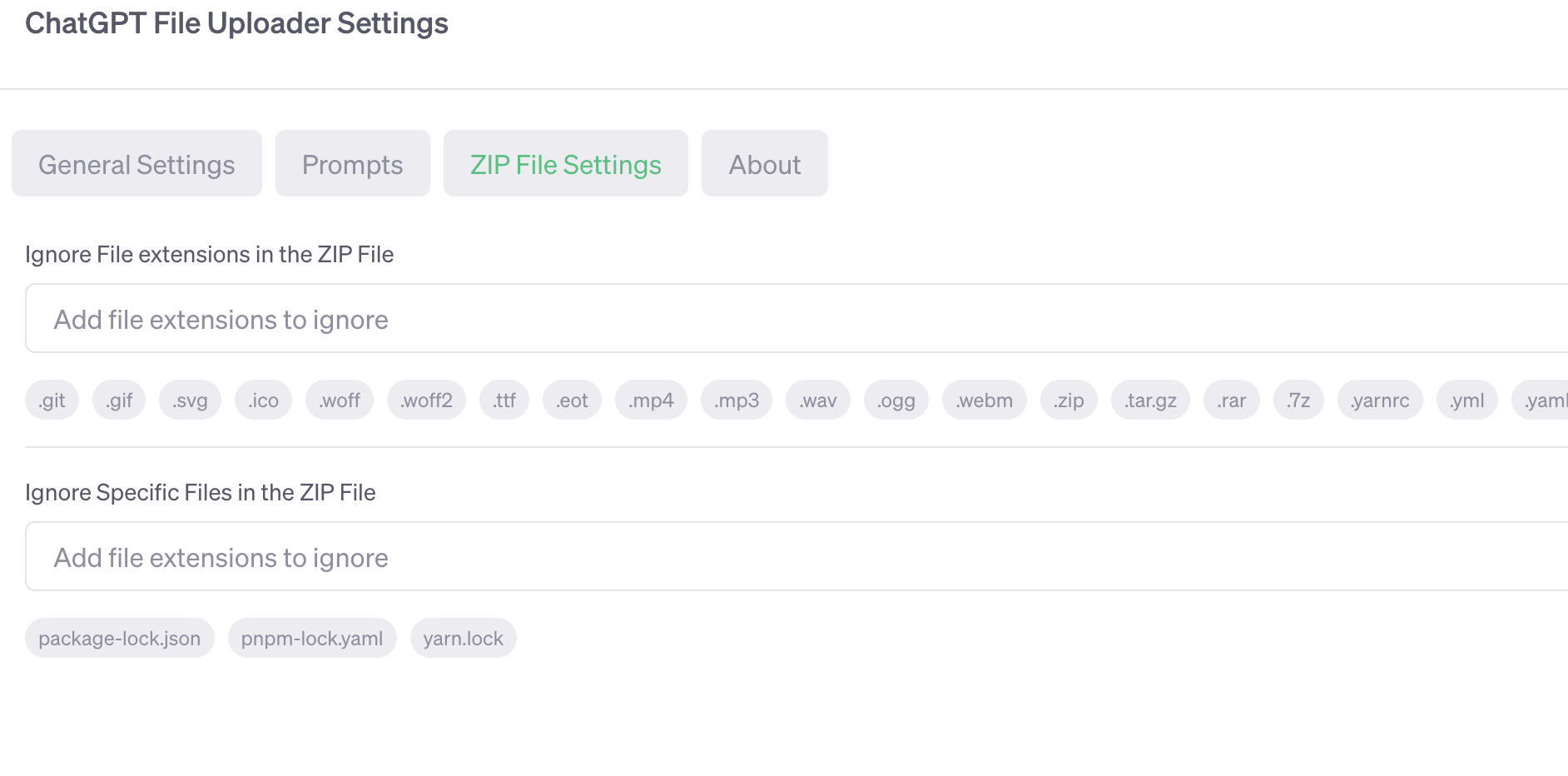Select the .gif extension chip

click(119, 400)
